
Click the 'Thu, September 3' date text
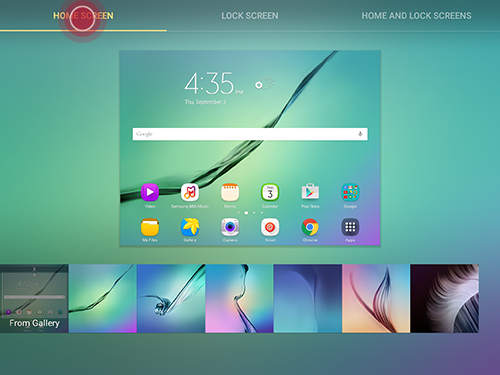[x=205, y=102]
